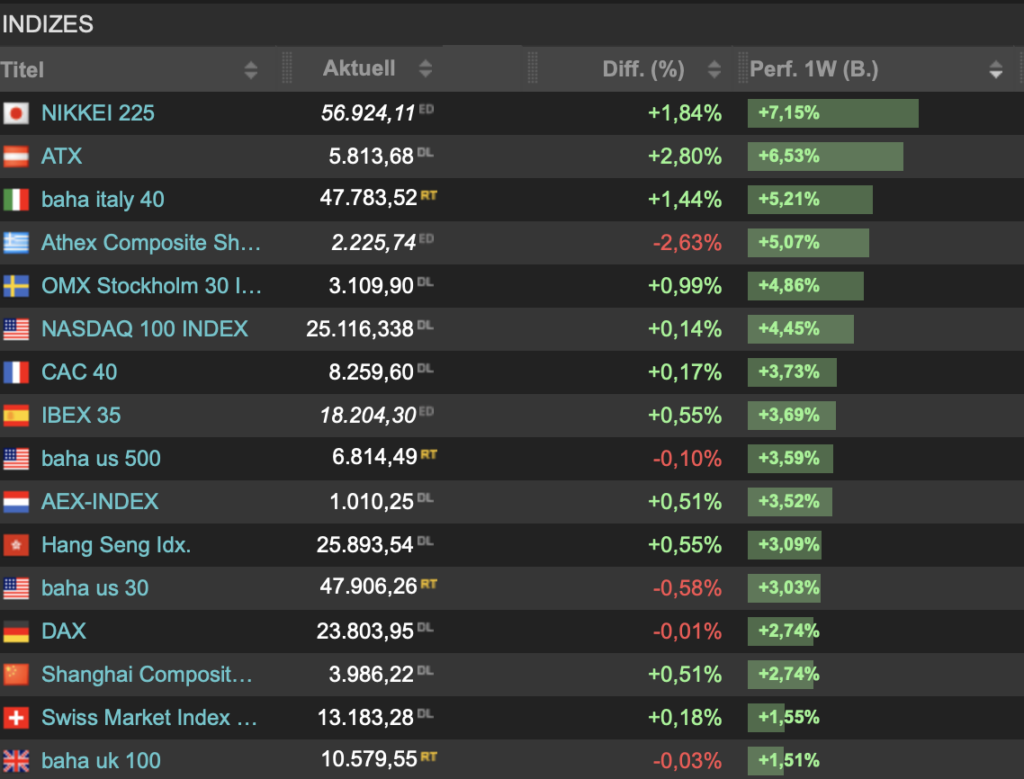This screenshot has height=779, width=1024.
Task: Click the Hong Kong flag beside Hang Seng
Action: 16,545
